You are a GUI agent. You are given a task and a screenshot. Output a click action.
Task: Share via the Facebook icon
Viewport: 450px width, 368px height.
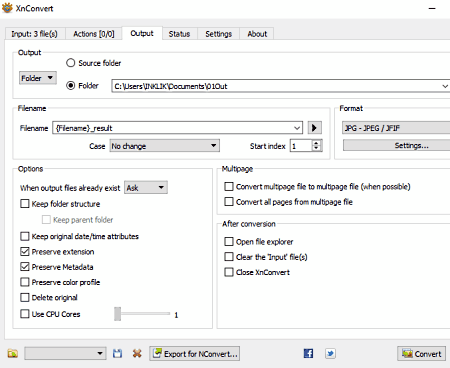(x=308, y=354)
